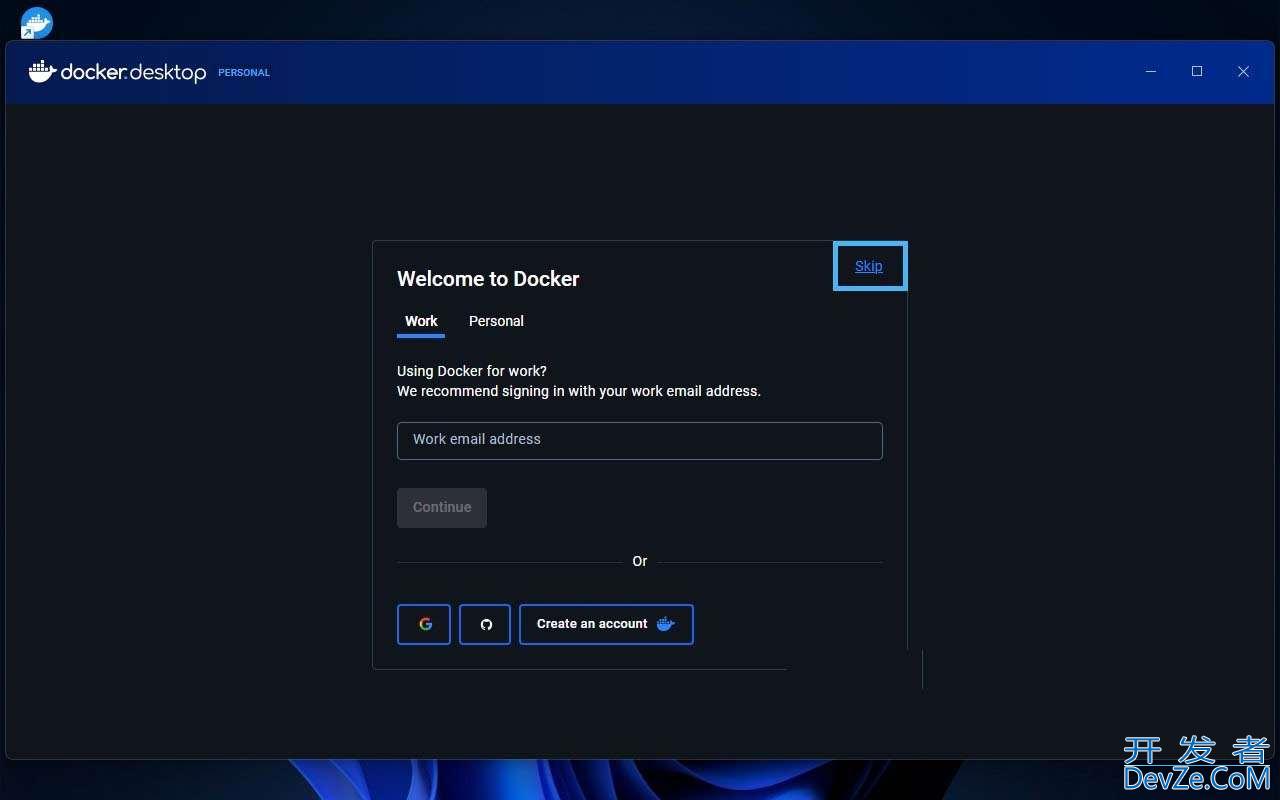Close the Docker Desktop window

pos(1243,72)
